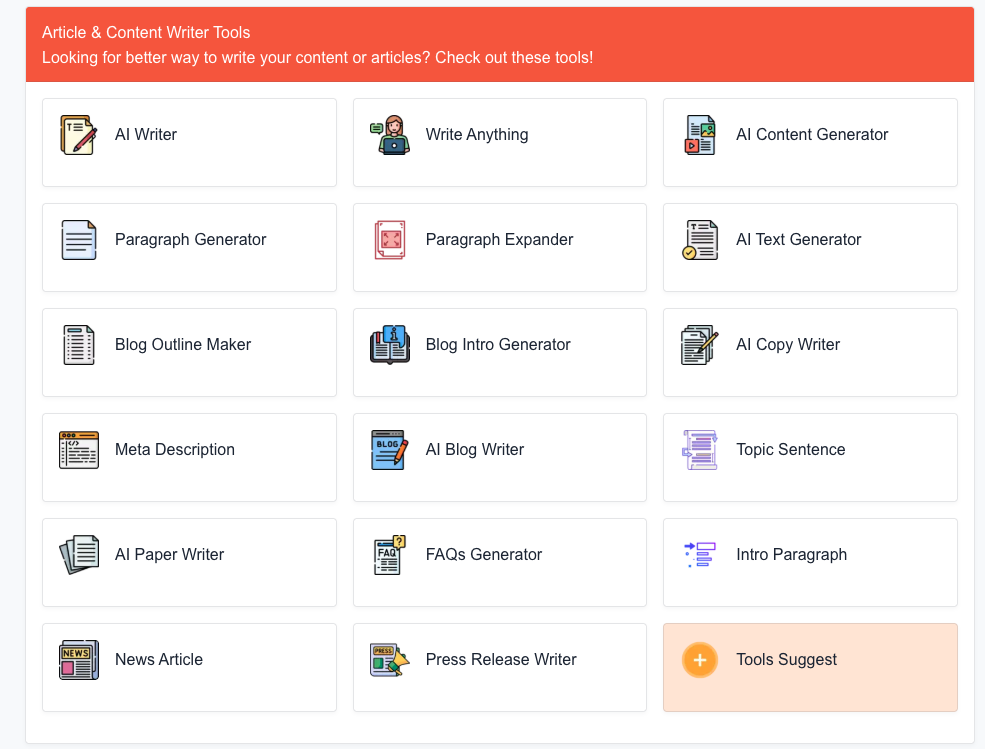This screenshot has height=749, width=985.
Task: Click the Article & Content Writer Tools header
Action: [146, 33]
